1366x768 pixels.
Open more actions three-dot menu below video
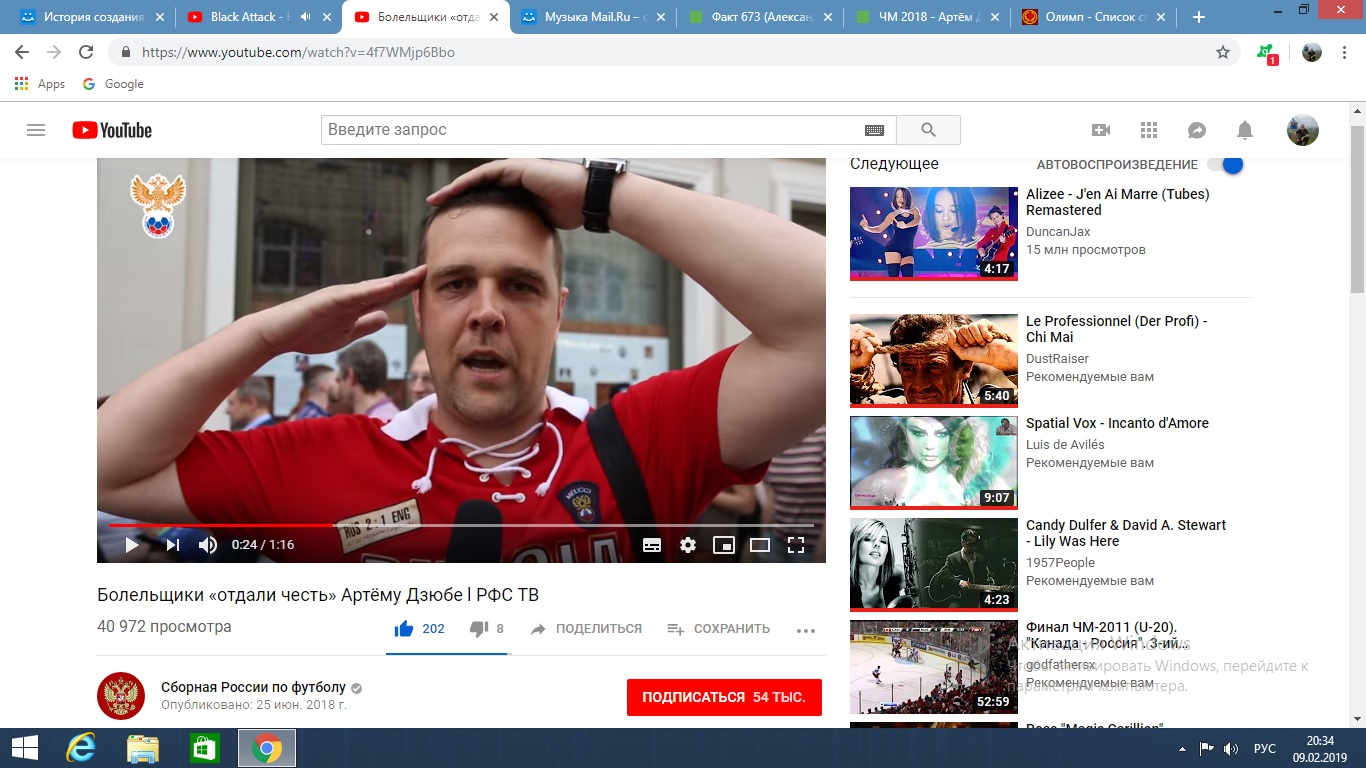[806, 630]
